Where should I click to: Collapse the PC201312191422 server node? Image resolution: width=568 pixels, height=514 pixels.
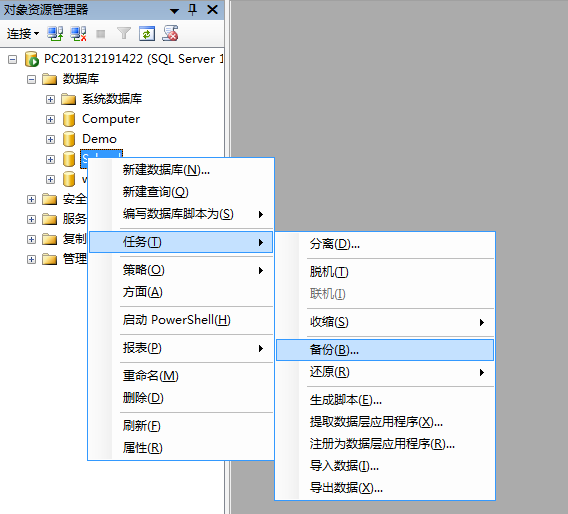coord(12,59)
